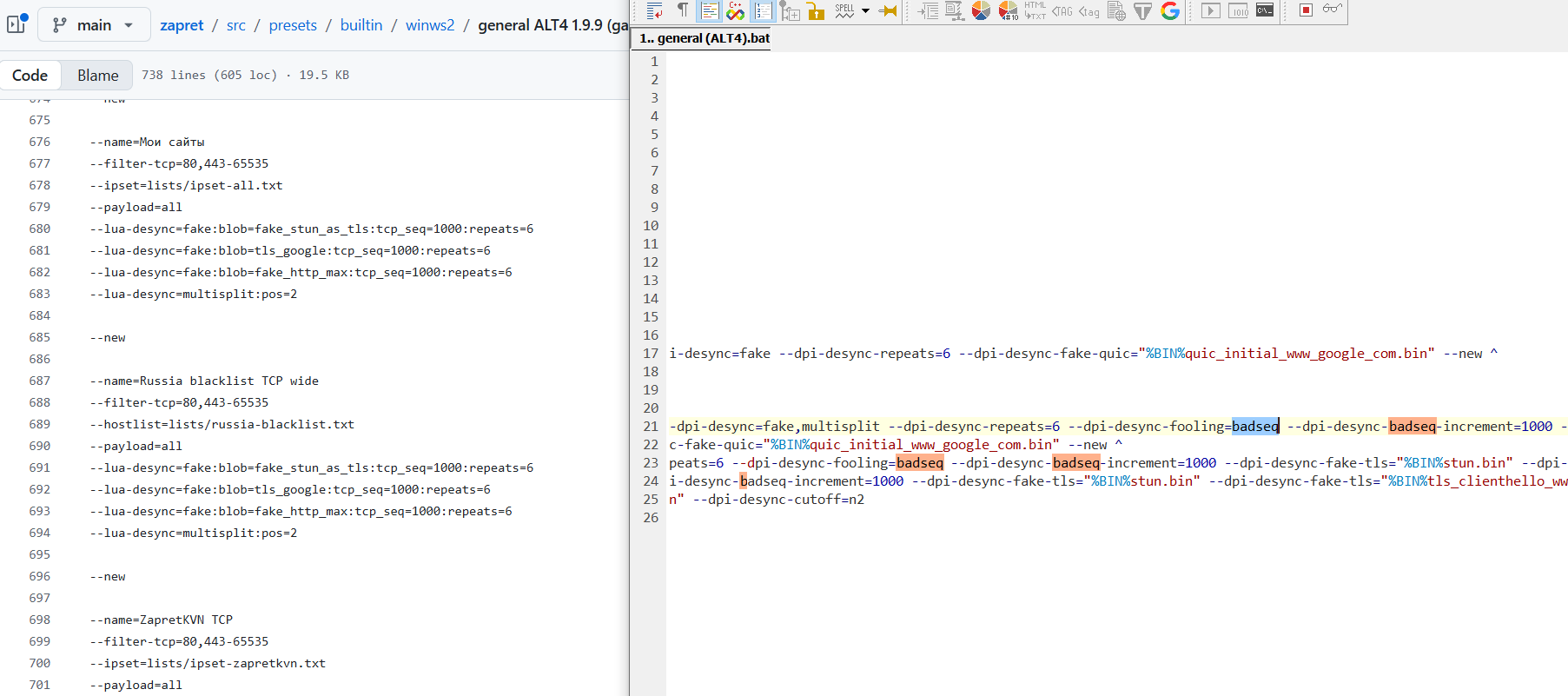Click the selected 'badseq' word on editor line 21
Screen dimensions: 1568x696
click(x=1255, y=426)
